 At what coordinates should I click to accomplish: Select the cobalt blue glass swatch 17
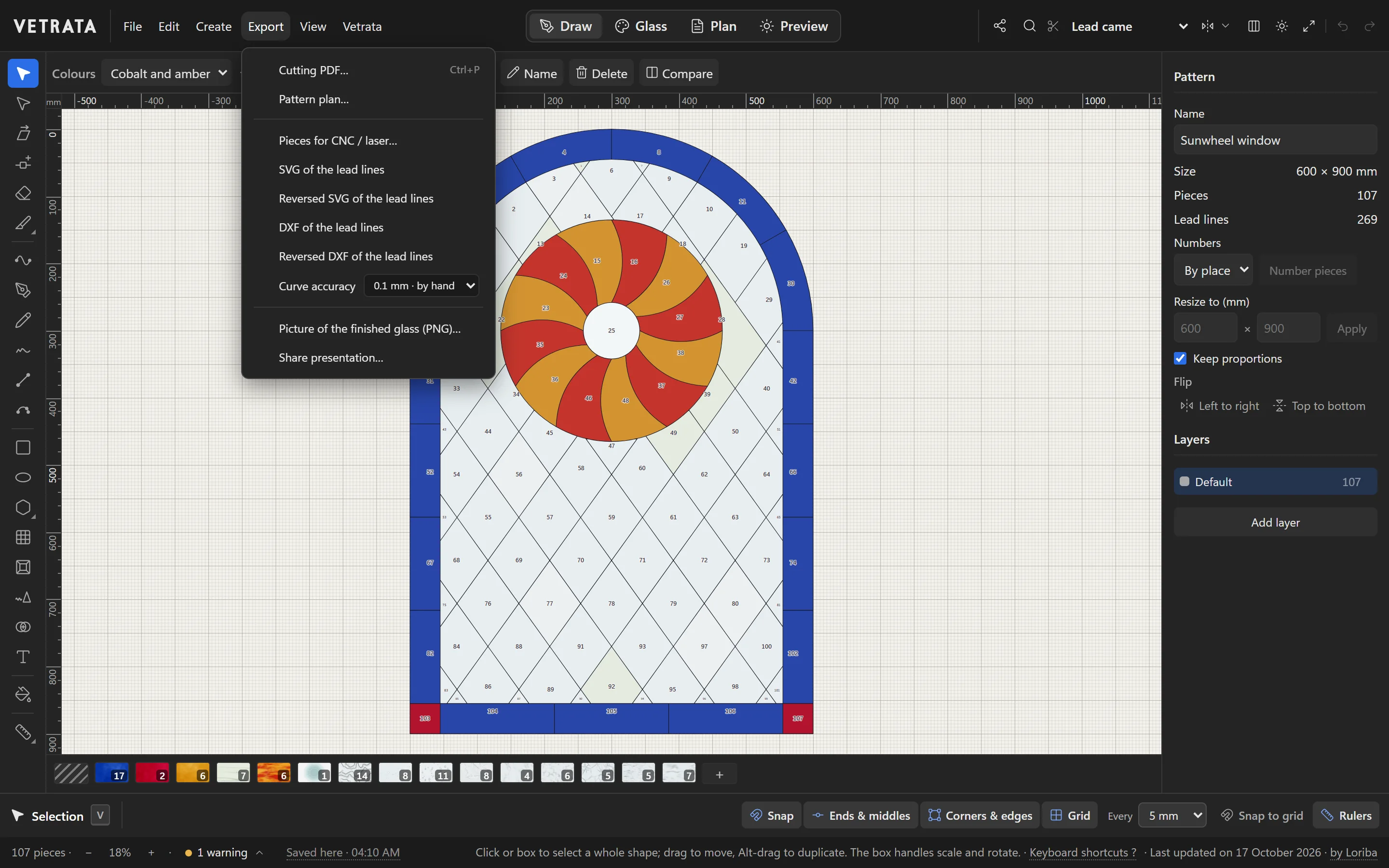coord(112,773)
